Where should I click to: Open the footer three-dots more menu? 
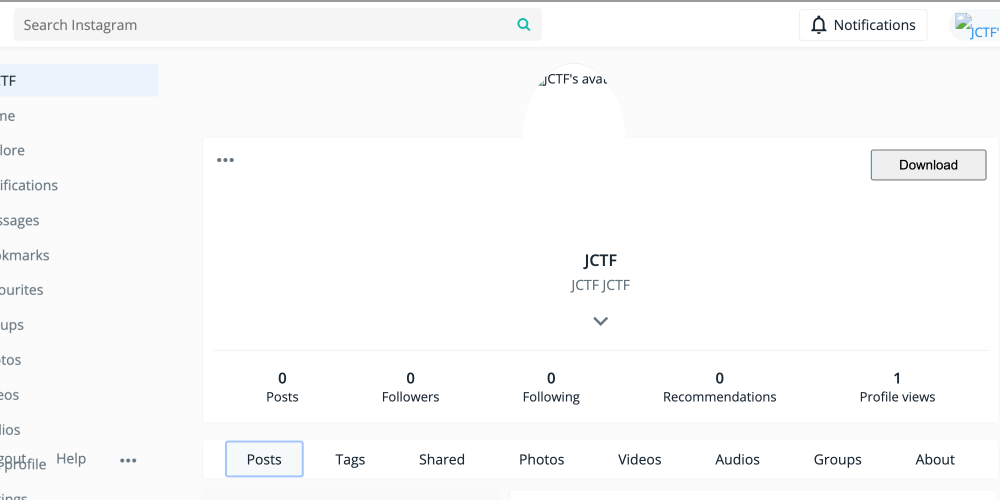pos(128,460)
